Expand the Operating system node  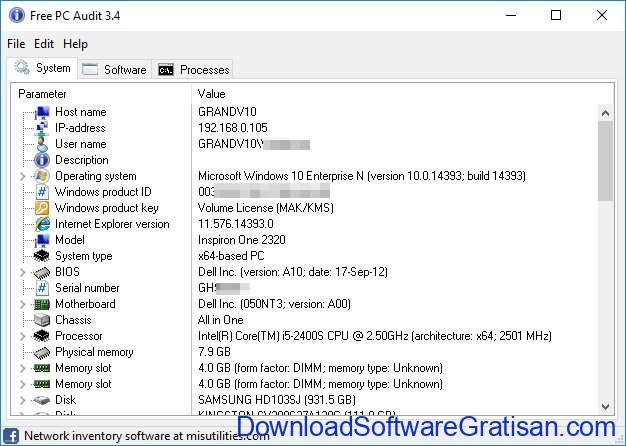click(22, 176)
